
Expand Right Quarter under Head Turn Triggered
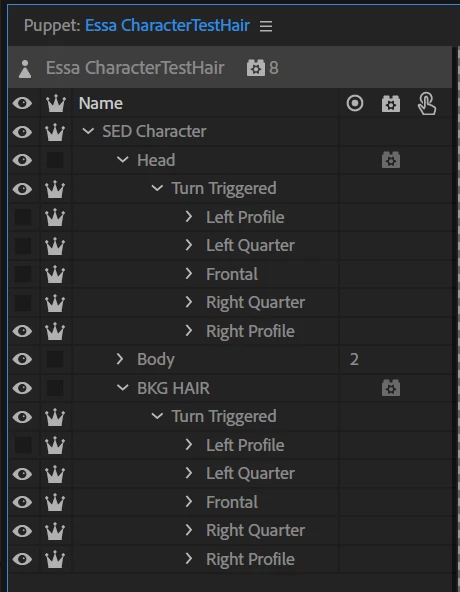189,302
